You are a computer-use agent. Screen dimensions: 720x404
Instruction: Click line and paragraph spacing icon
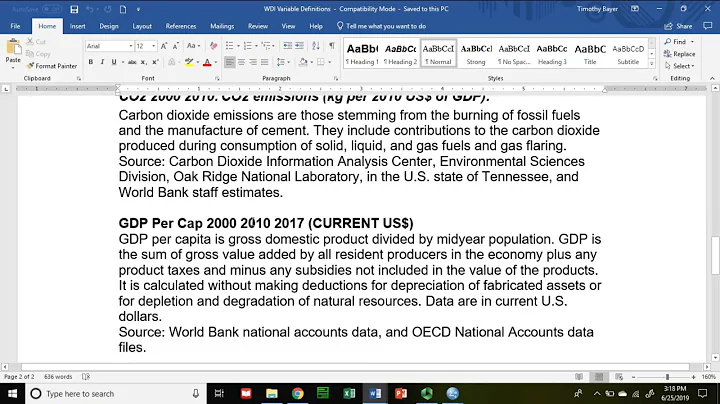(281, 62)
